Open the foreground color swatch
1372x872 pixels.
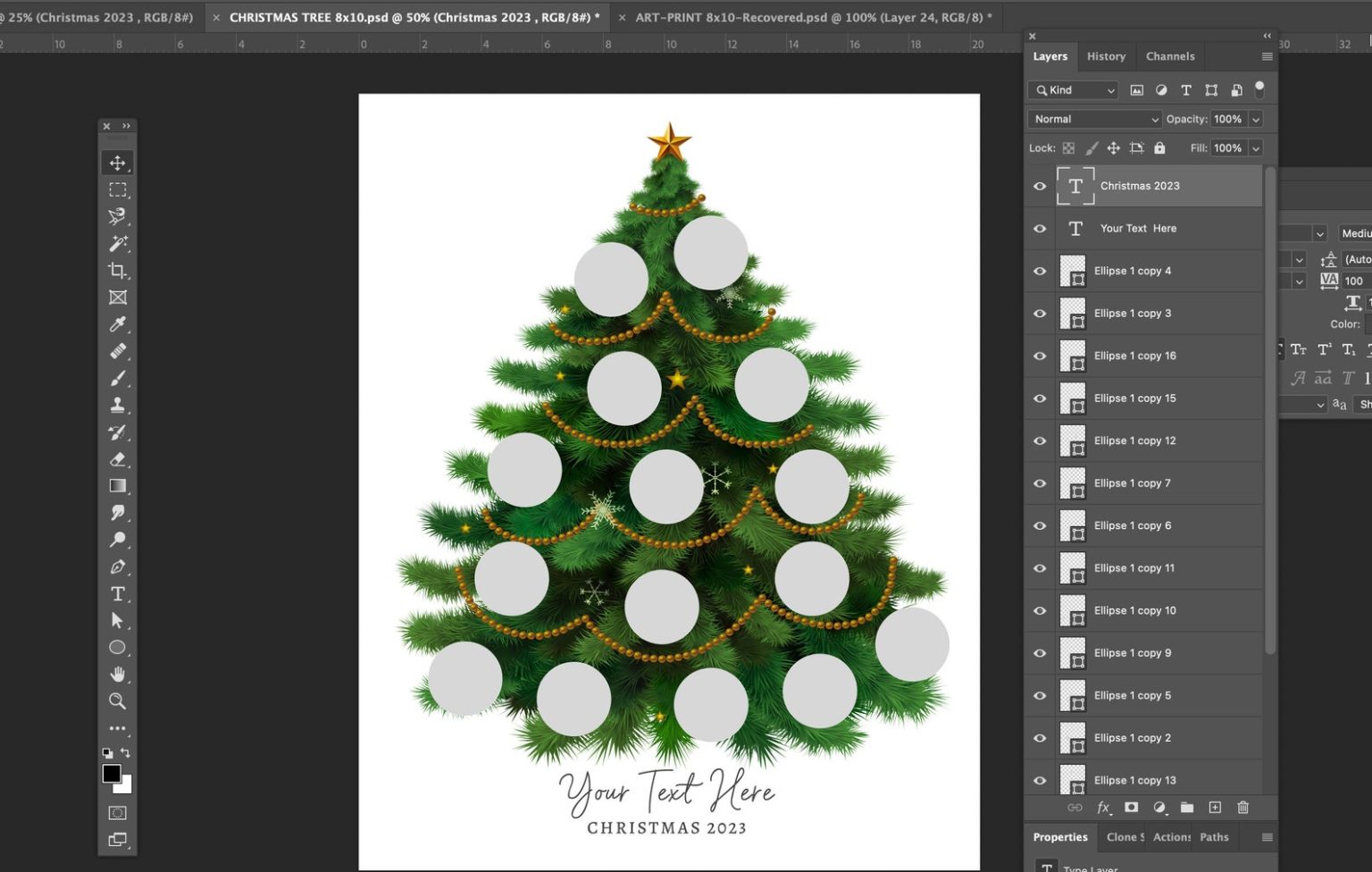pos(111,774)
